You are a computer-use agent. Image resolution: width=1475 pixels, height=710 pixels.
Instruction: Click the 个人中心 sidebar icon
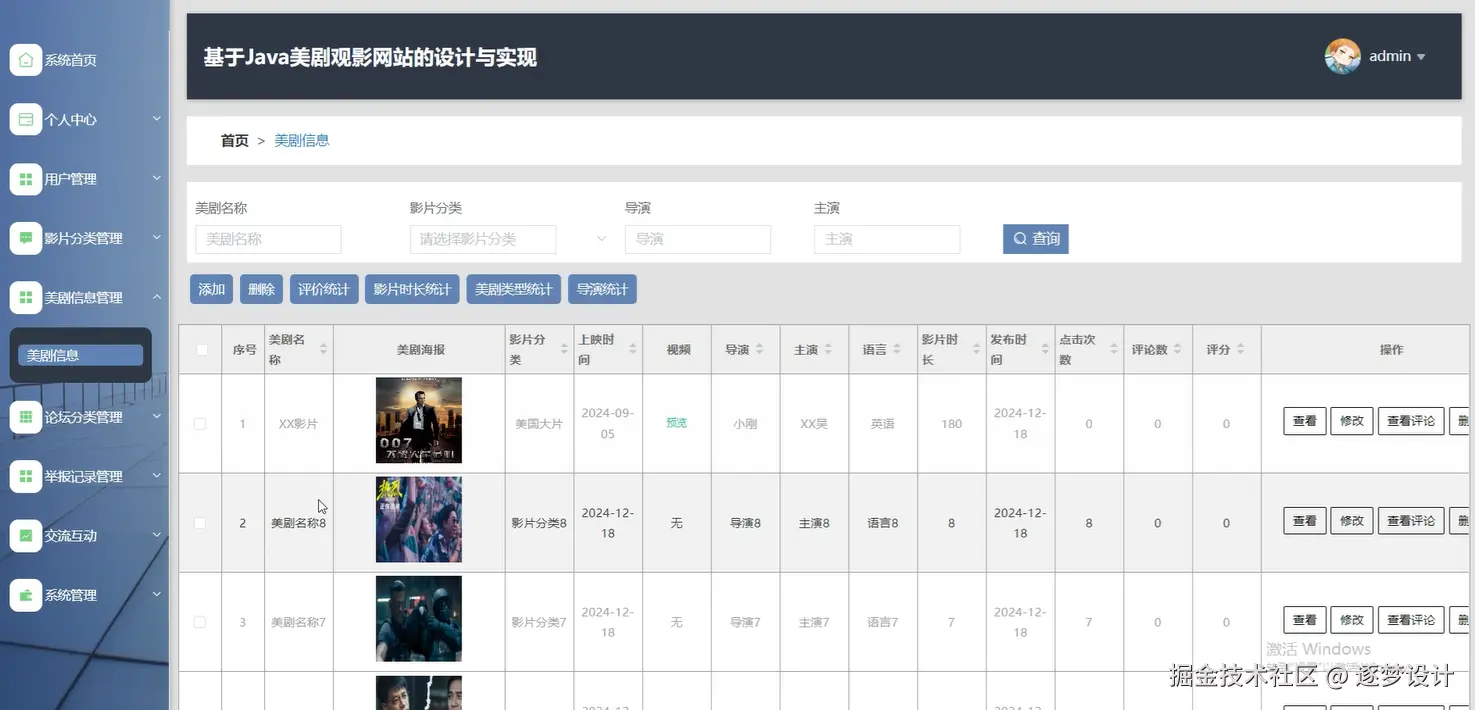[x=26, y=119]
